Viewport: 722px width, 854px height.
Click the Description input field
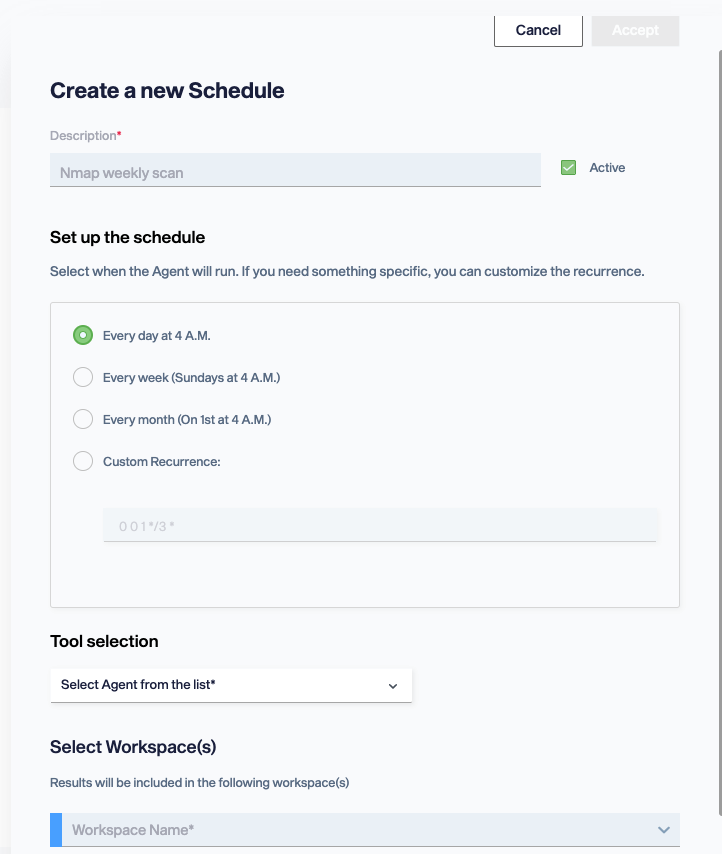click(x=295, y=170)
